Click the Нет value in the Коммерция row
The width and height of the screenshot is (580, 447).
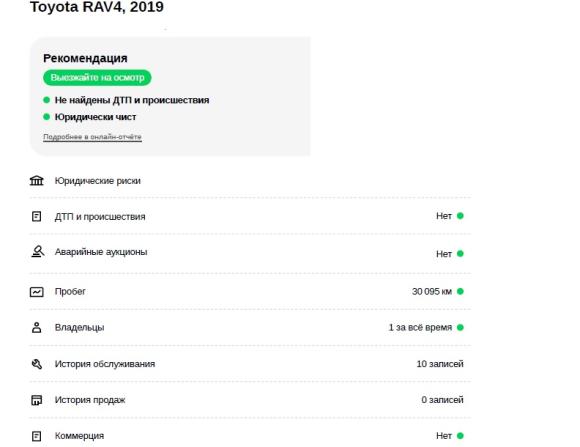[444, 436]
